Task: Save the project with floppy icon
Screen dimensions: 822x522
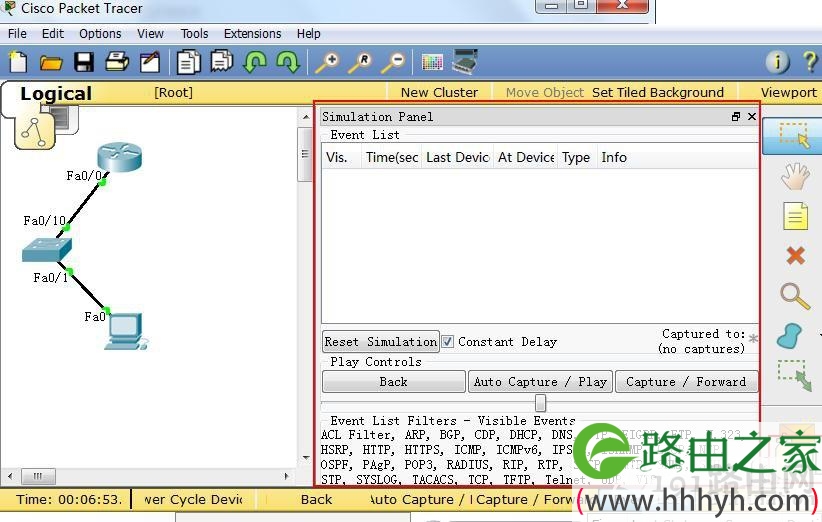Action: (84, 62)
